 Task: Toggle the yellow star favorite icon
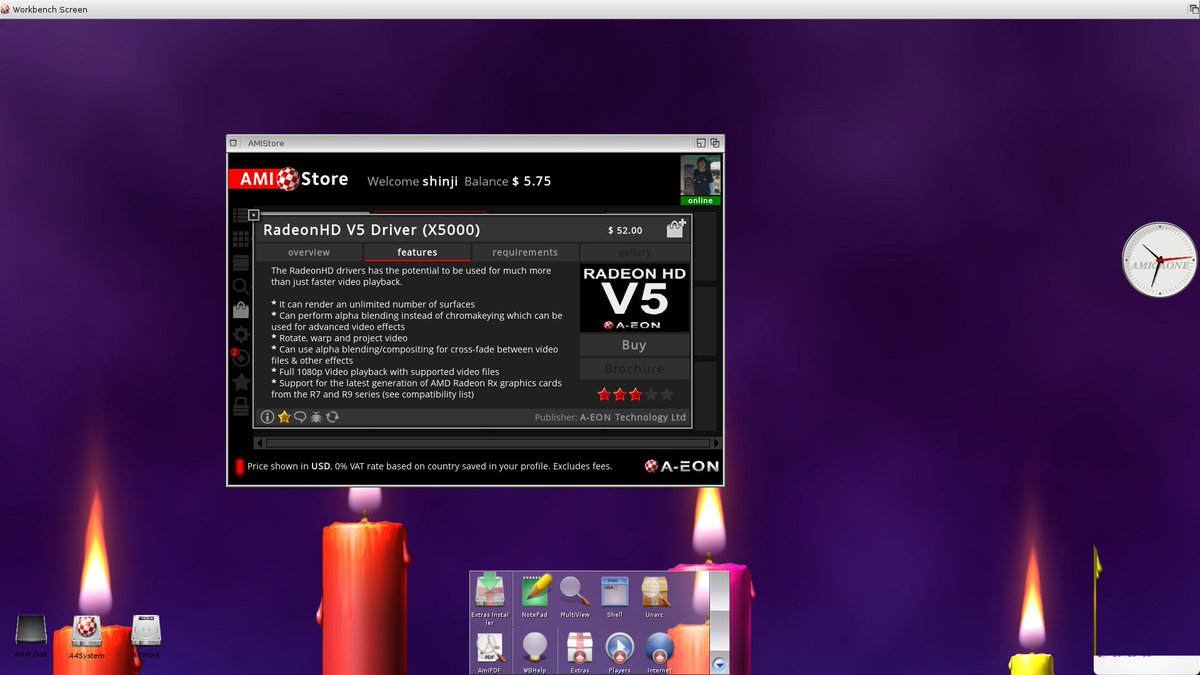pyautogui.click(x=283, y=417)
